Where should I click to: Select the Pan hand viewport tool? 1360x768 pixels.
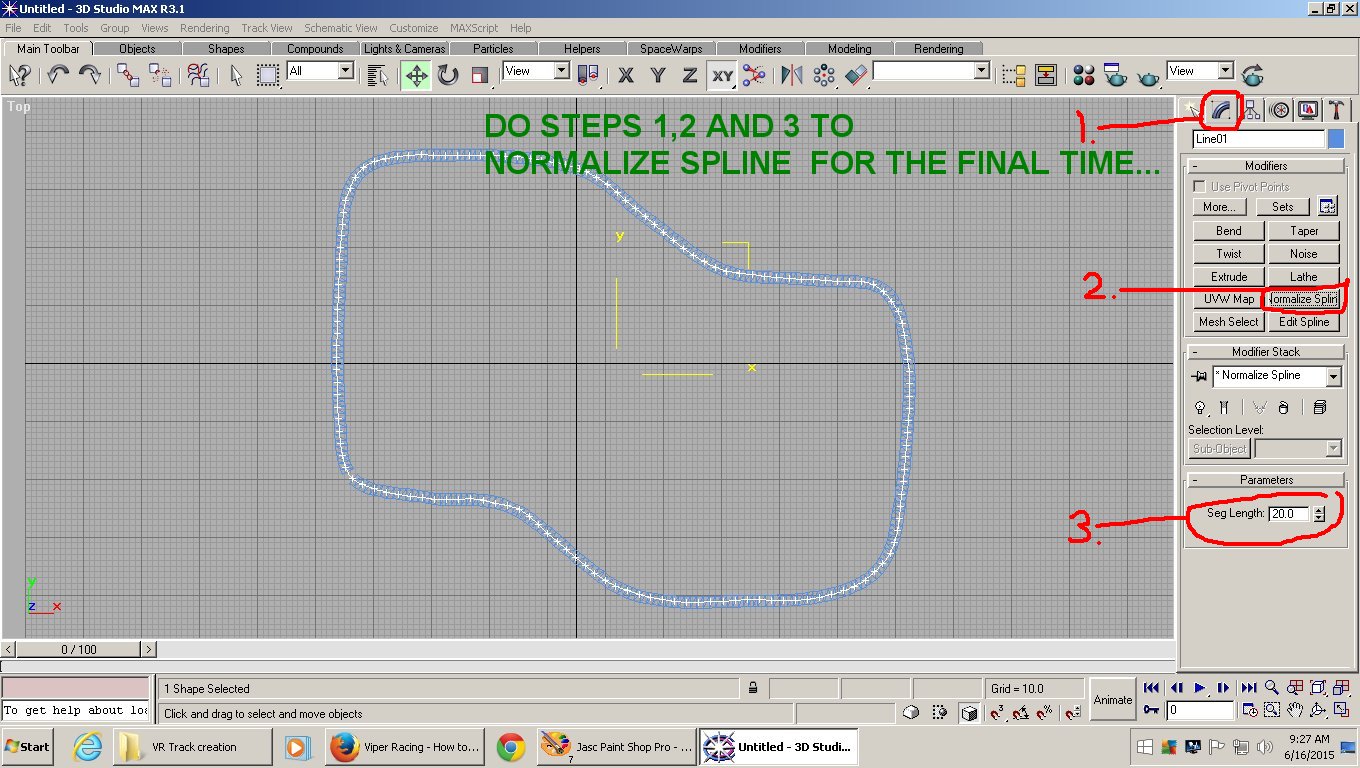tap(1295, 710)
